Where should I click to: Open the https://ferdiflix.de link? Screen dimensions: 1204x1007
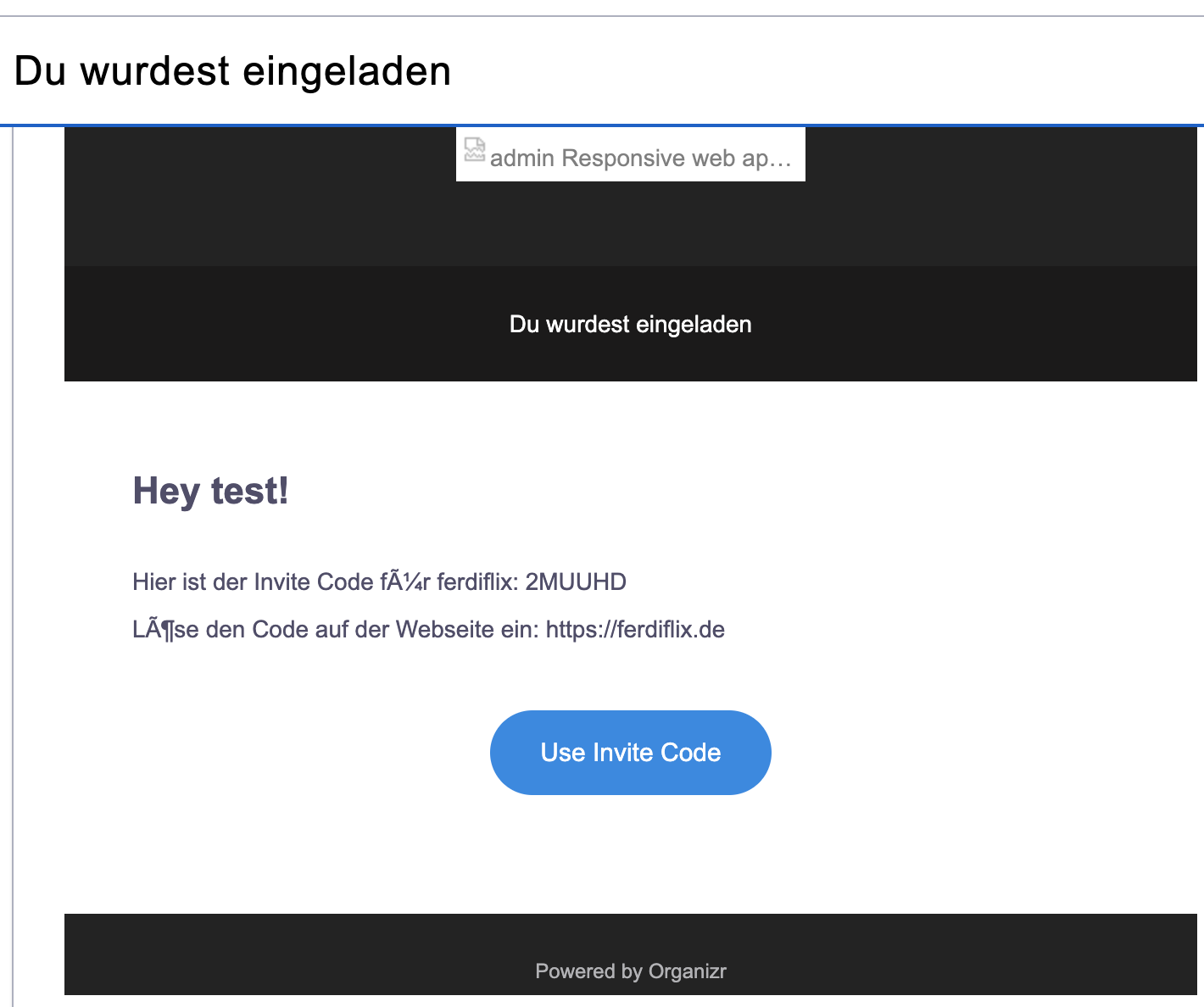[x=635, y=630]
